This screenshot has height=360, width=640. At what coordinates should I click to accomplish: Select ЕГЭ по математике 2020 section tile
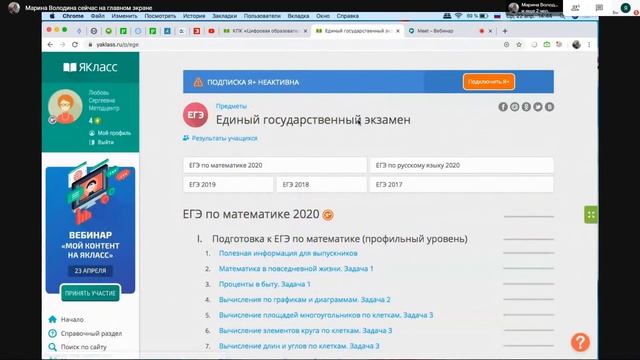pos(275,165)
